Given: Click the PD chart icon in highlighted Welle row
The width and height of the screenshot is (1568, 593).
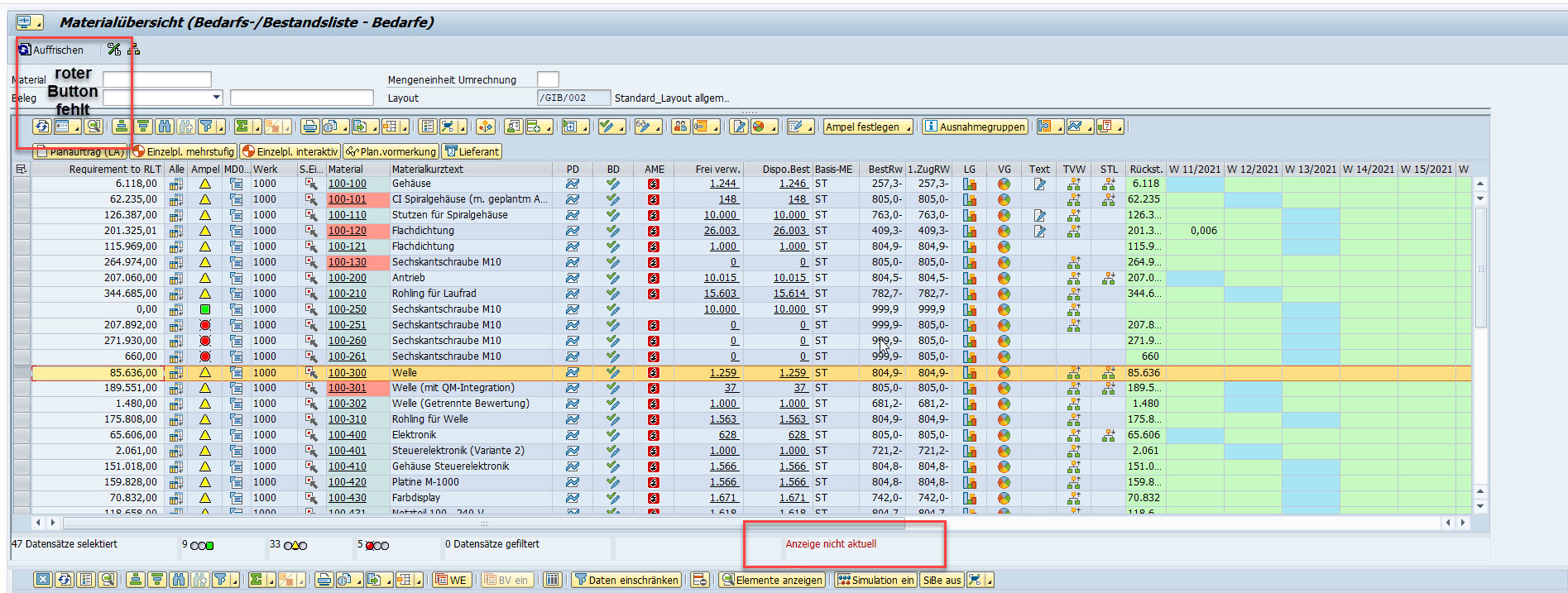Looking at the screenshot, I should (x=573, y=373).
